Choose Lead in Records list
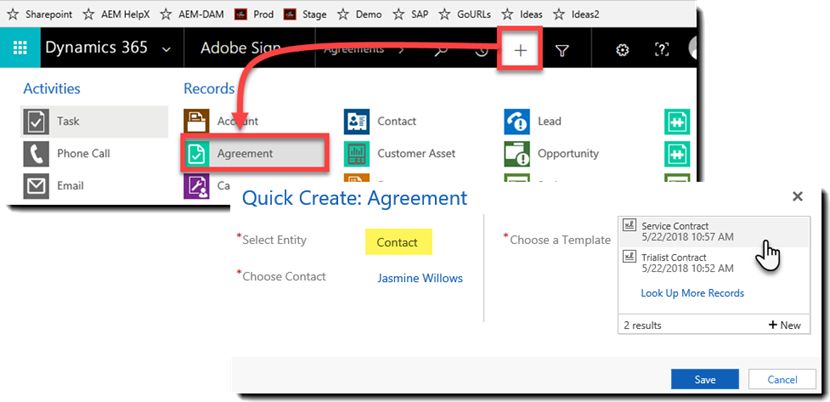 pyautogui.click(x=549, y=121)
